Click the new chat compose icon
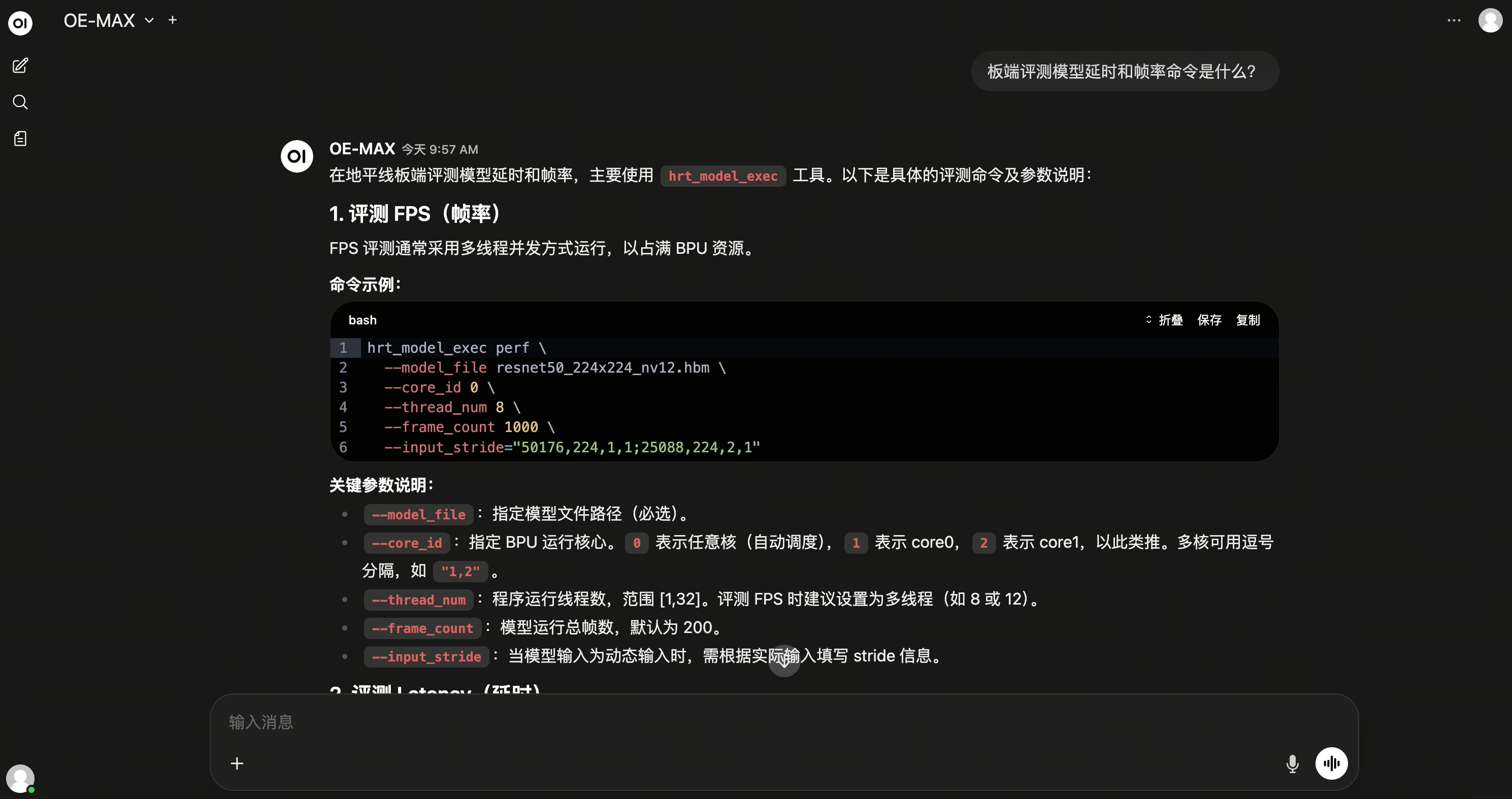This screenshot has height=799, width=1512. click(x=20, y=65)
